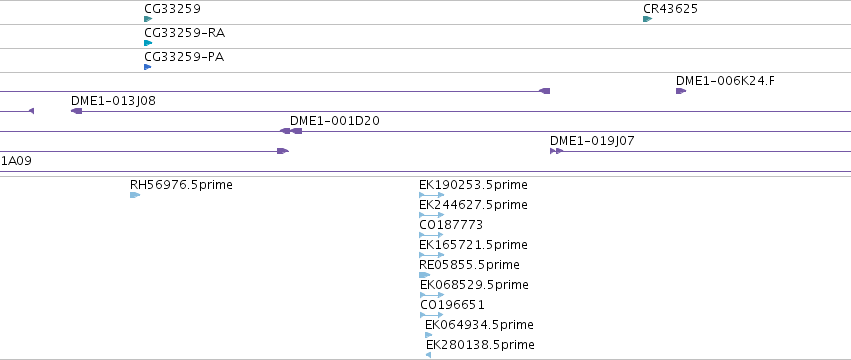Select the EK190253.5prime EST arrow

tap(431, 195)
